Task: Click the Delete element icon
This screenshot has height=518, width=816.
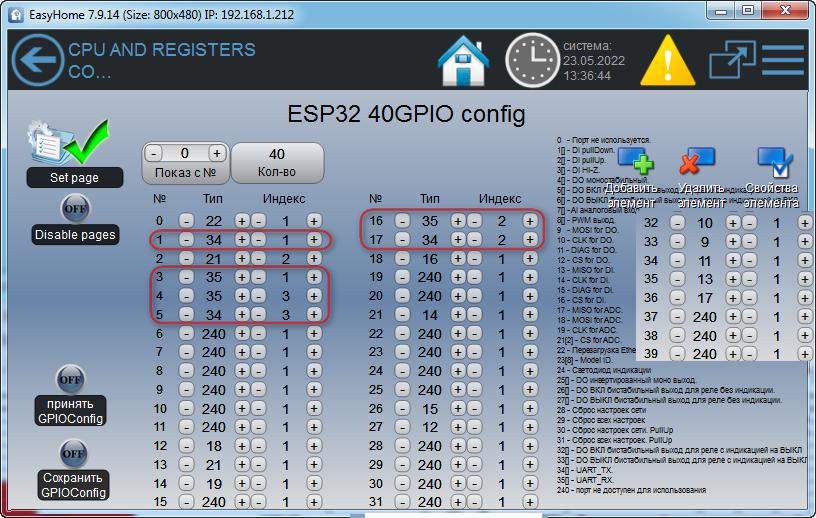Action: coord(696,161)
